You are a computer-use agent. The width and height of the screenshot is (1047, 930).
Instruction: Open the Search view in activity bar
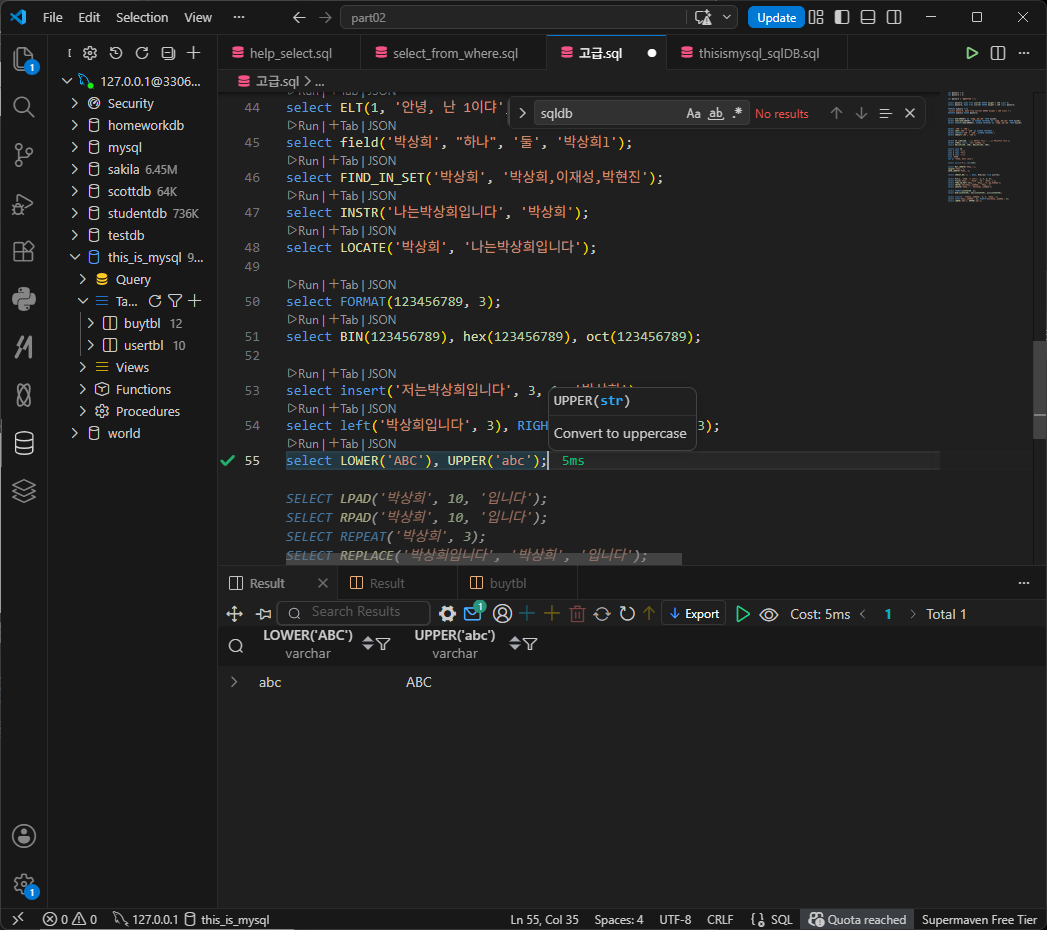point(24,107)
